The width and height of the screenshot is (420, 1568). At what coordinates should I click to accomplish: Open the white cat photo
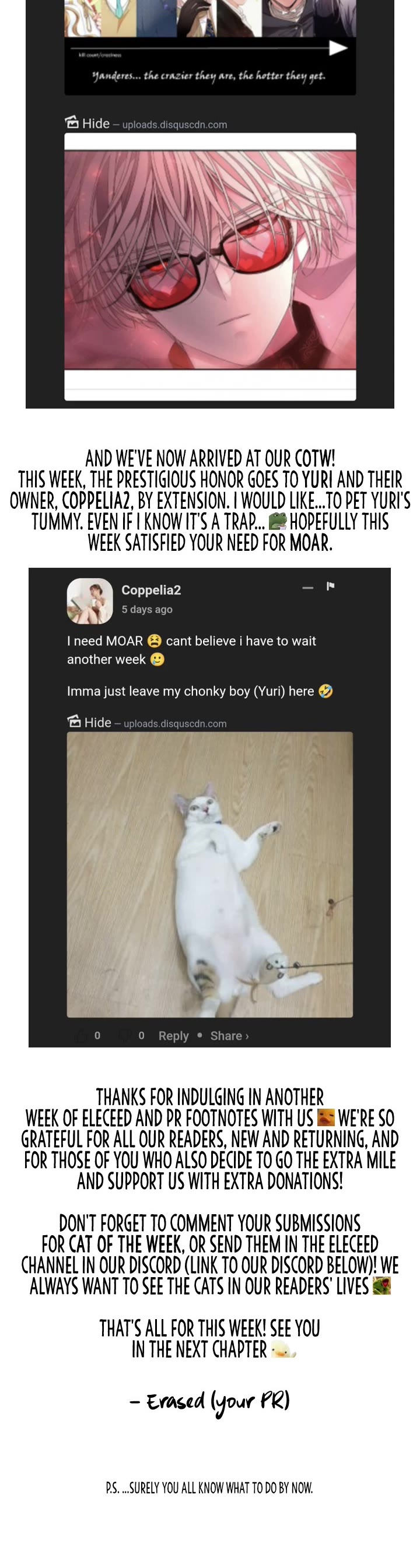pyautogui.click(x=209, y=874)
